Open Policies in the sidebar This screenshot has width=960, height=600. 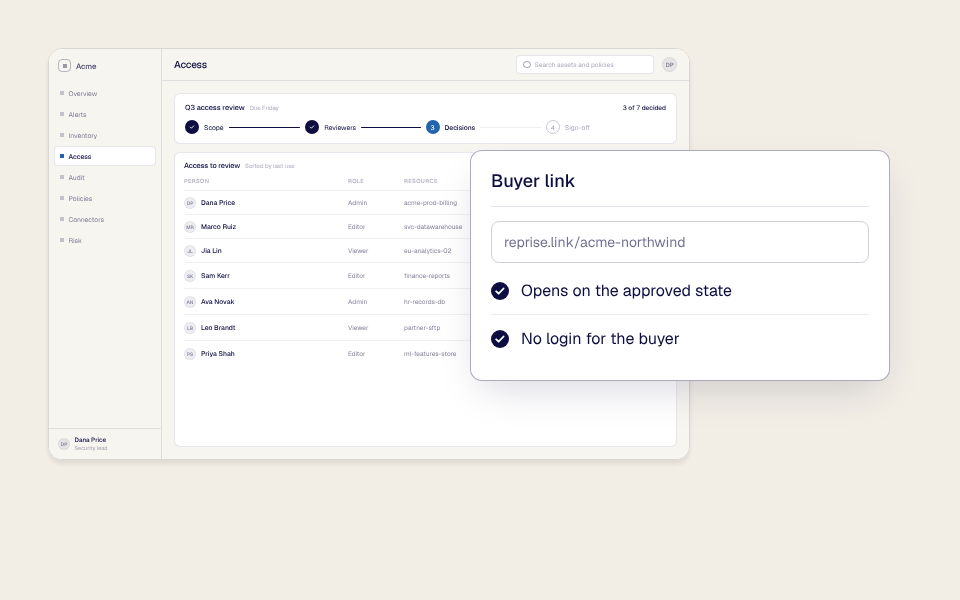(x=105, y=198)
